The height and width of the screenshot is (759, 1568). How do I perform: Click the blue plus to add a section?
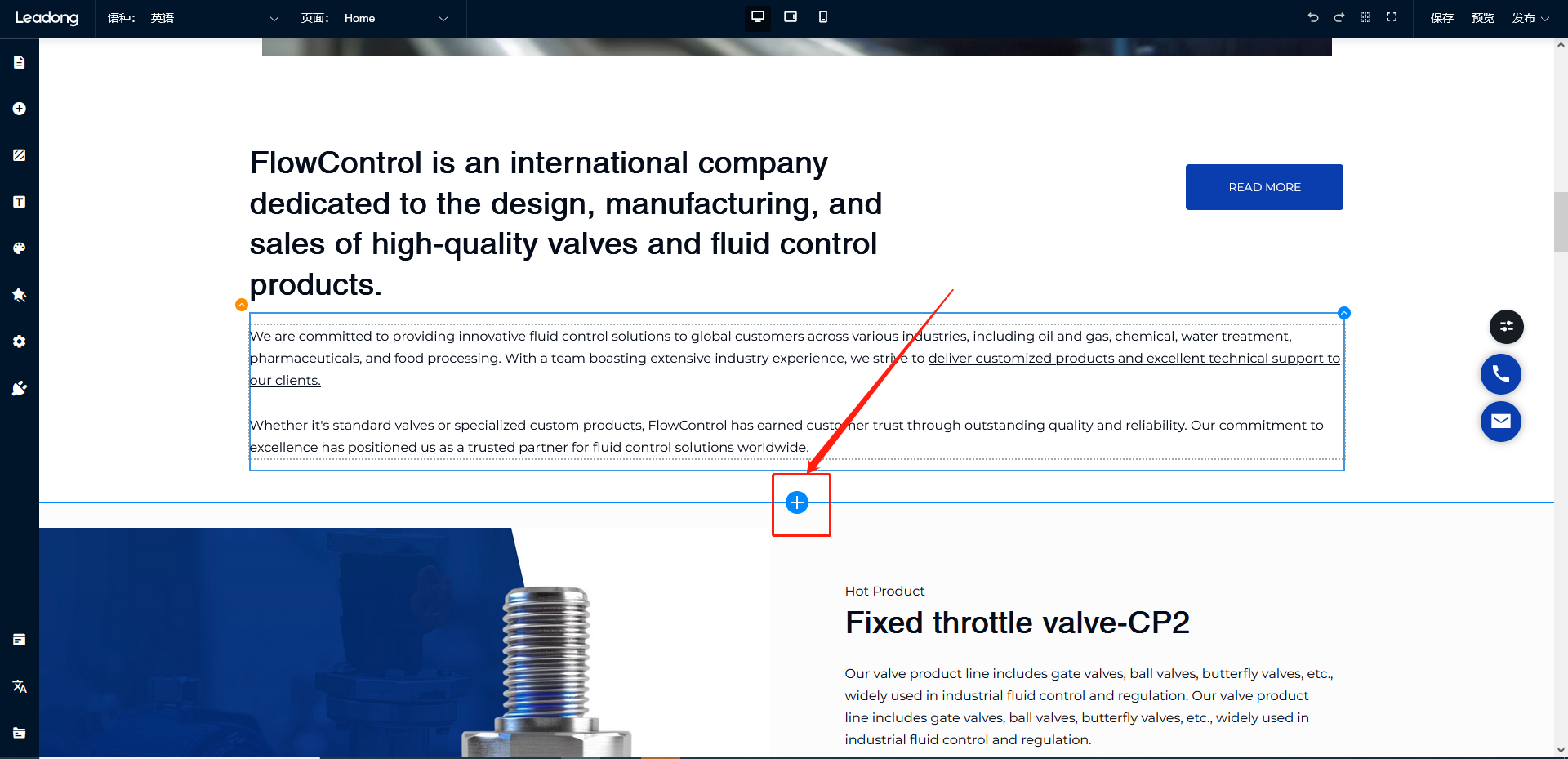point(797,502)
